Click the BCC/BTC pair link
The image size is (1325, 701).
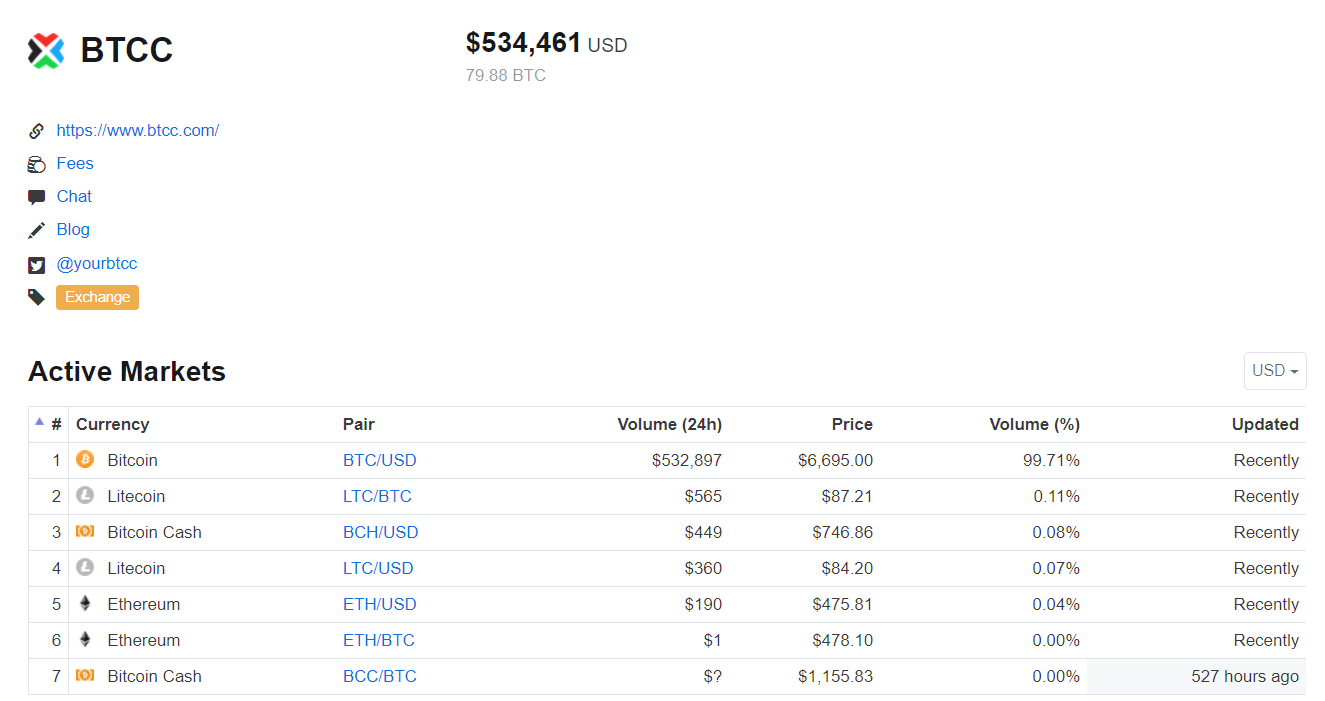[x=379, y=676]
